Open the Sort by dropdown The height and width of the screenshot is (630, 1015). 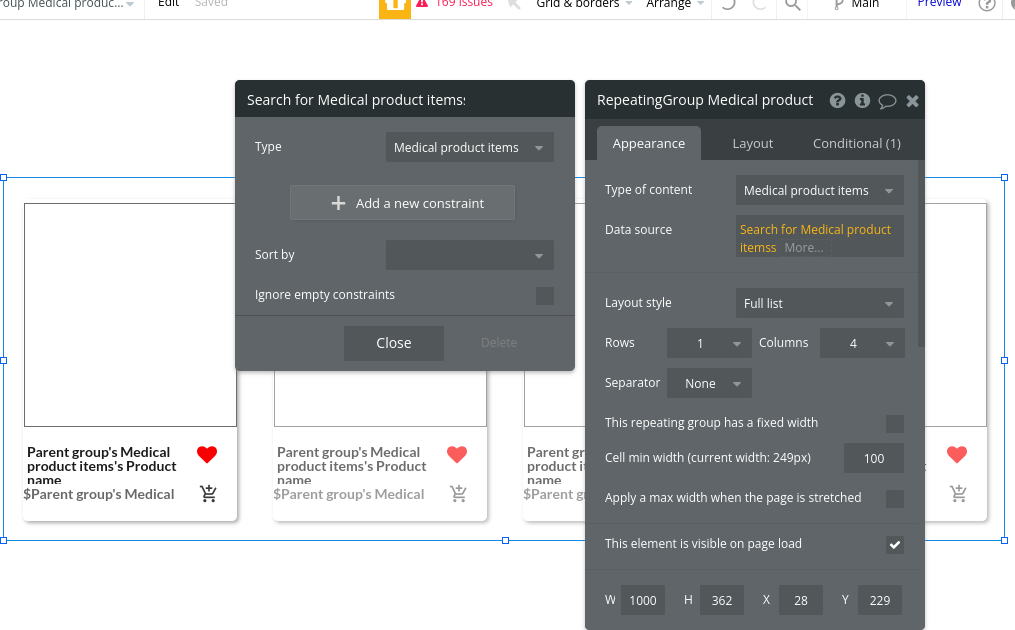coord(469,255)
